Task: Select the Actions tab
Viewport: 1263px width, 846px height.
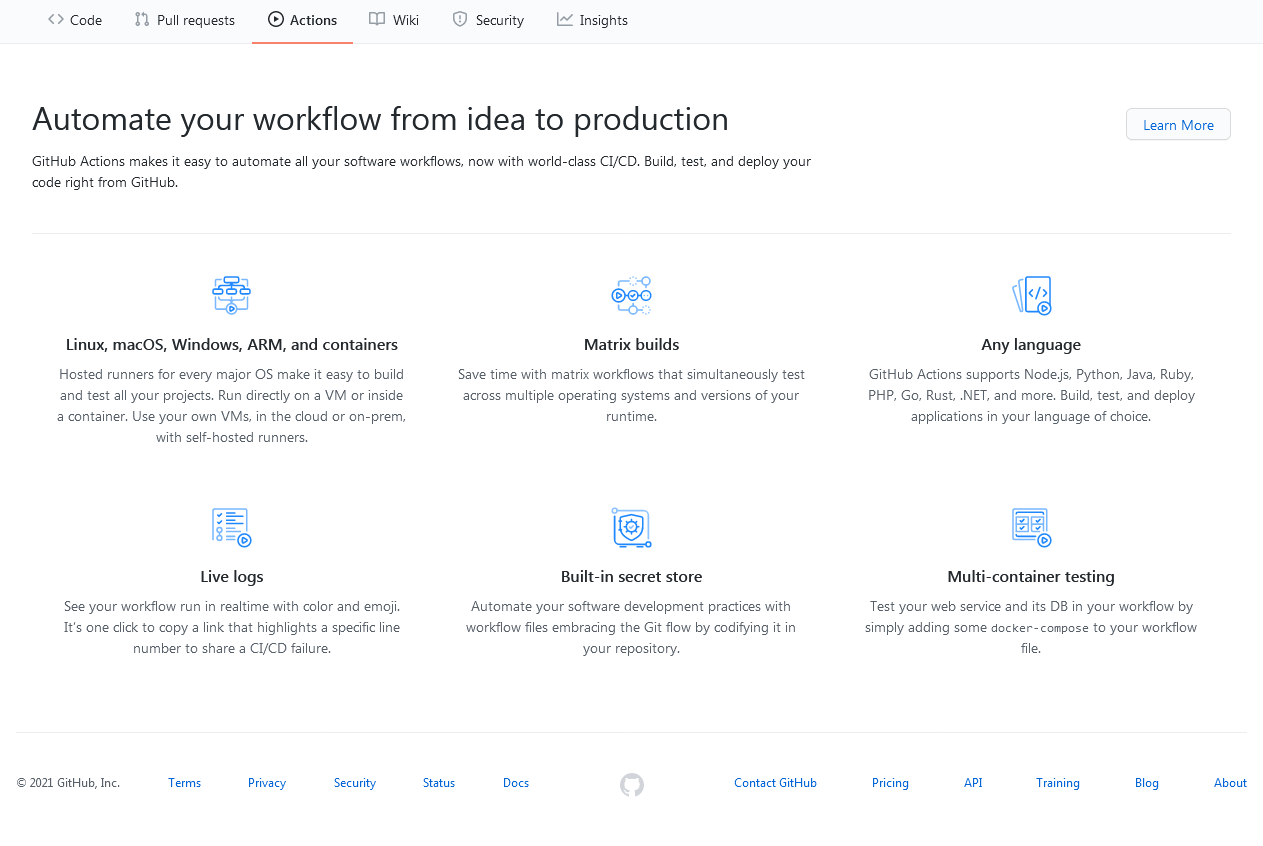Action: pyautogui.click(x=302, y=20)
